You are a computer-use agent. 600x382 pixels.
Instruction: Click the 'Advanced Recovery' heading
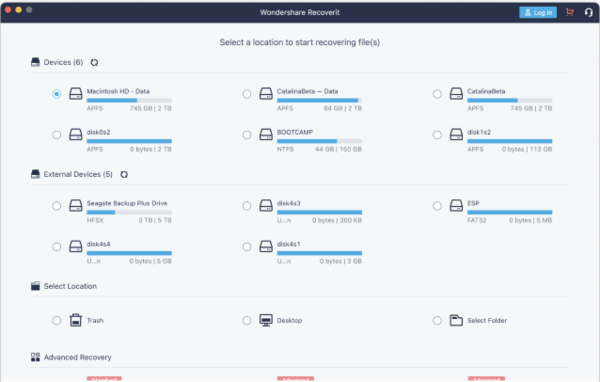[x=78, y=357]
